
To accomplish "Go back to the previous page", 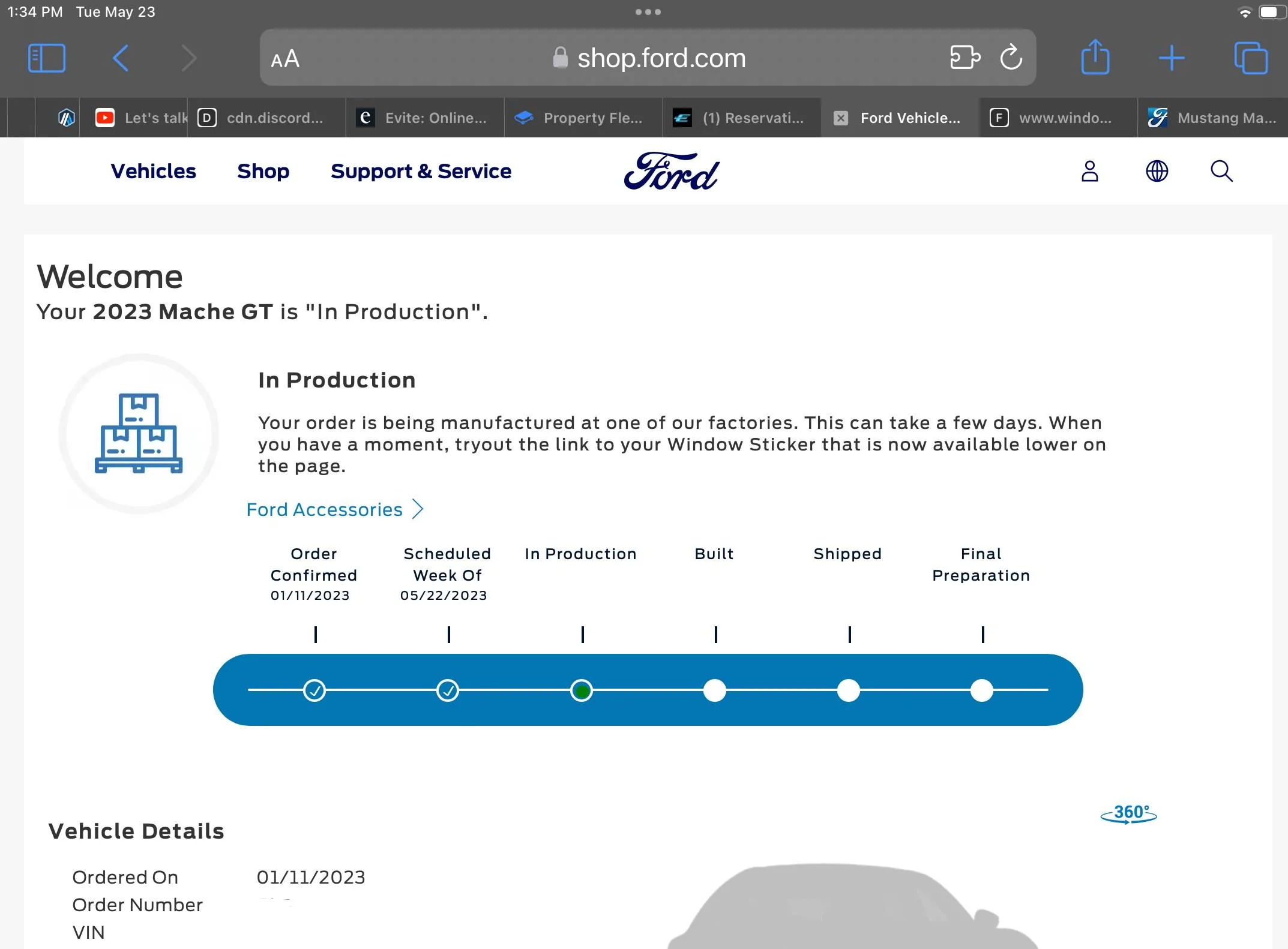I will pyautogui.click(x=121, y=58).
